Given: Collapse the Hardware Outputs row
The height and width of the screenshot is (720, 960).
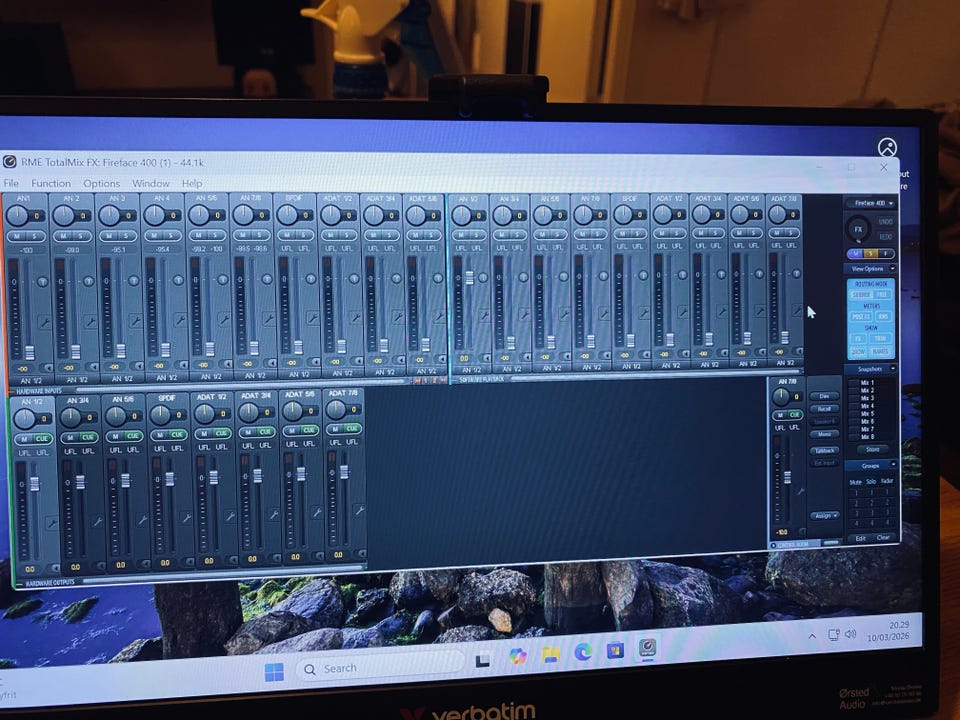Looking at the screenshot, I should (18, 584).
